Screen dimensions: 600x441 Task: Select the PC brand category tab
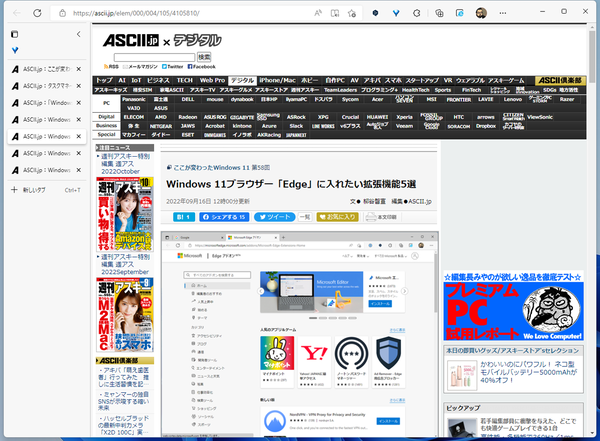coord(106,103)
